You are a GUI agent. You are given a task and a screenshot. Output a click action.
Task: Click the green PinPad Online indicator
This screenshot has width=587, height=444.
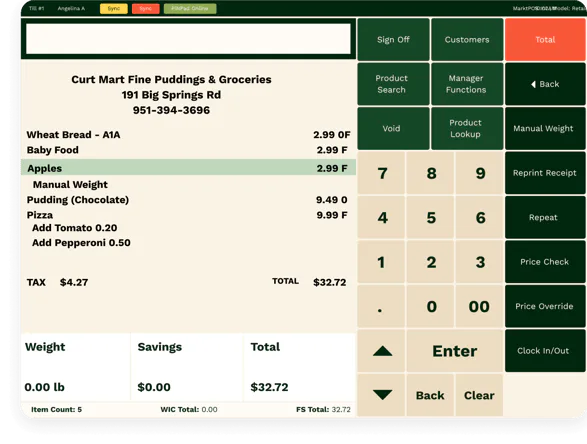pyautogui.click(x=190, y=9)
